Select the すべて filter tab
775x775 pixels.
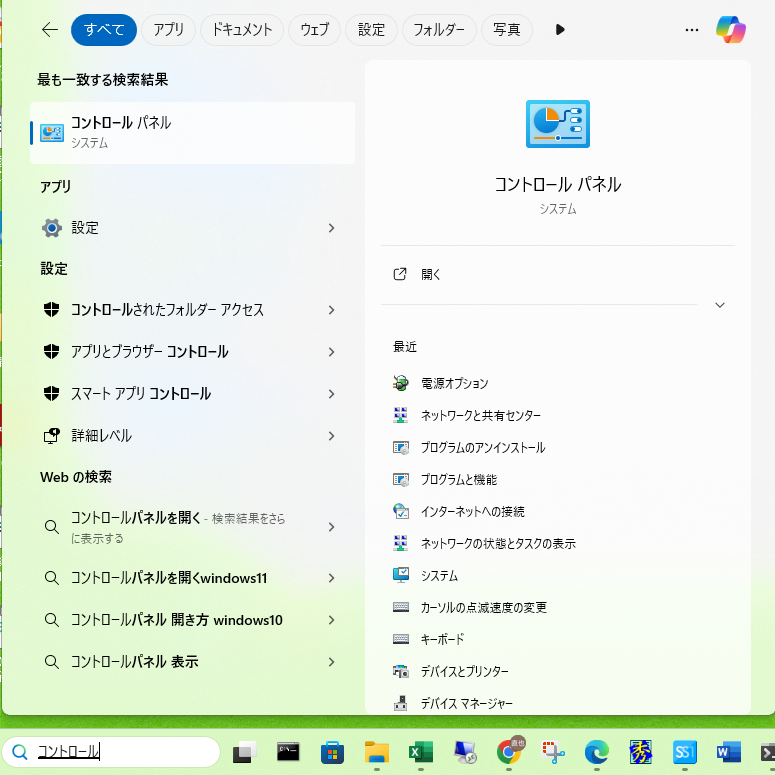pyautogui.click(x=104, y=30)
